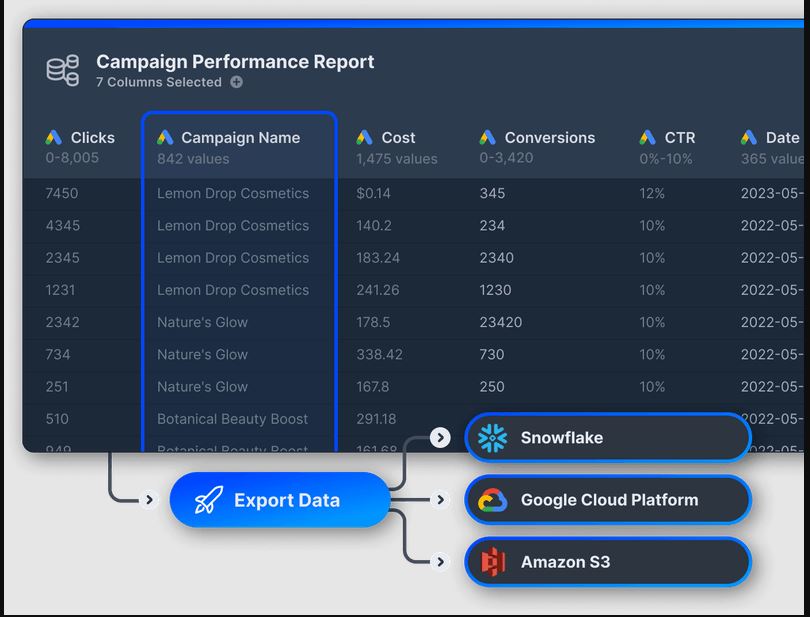Click Nature's Glow in the 2342 row
This screenshot has width=810, height=617.
coord(202,322)
